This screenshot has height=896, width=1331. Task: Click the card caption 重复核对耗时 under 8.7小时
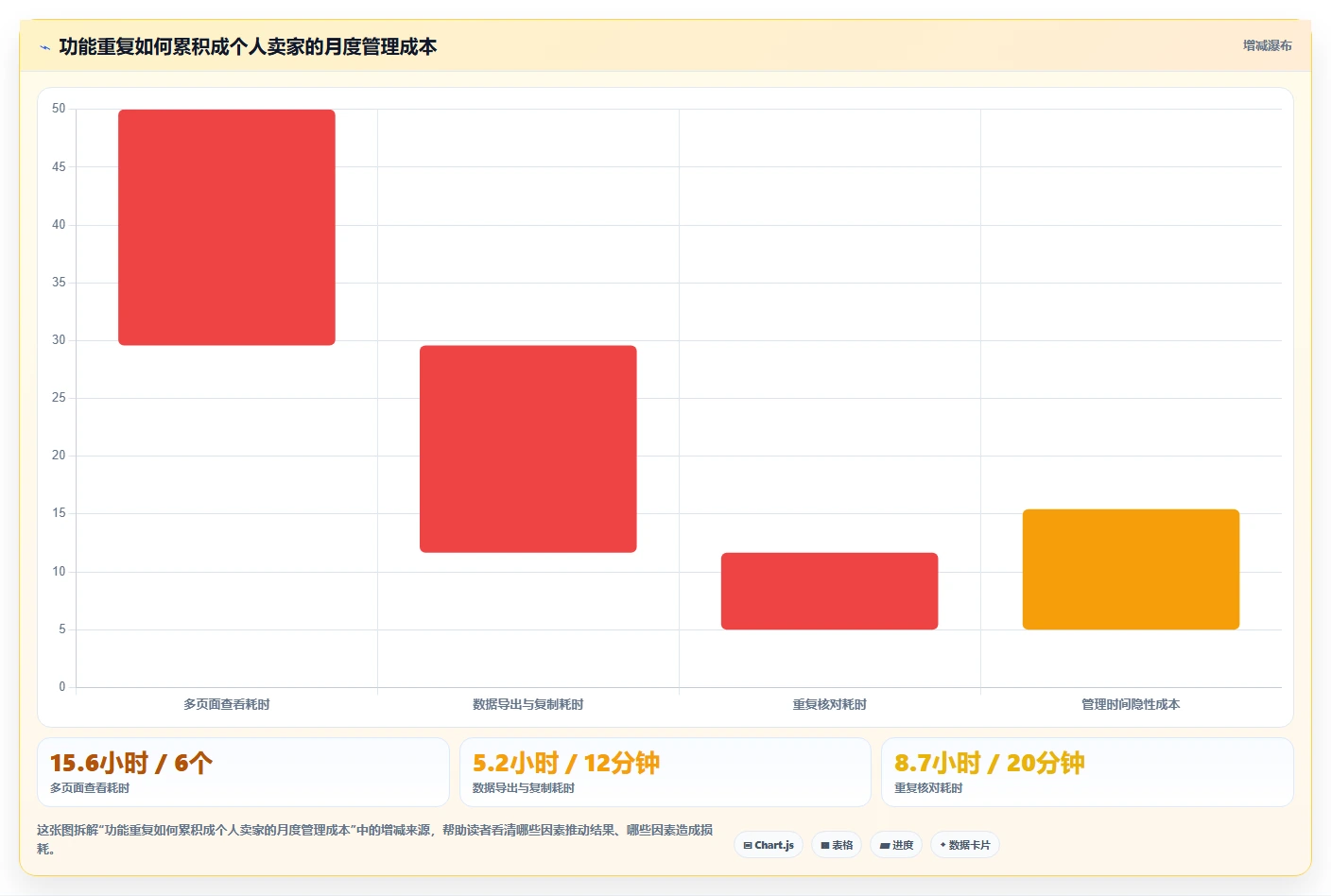pyautogui.click(x=928, y=788)
